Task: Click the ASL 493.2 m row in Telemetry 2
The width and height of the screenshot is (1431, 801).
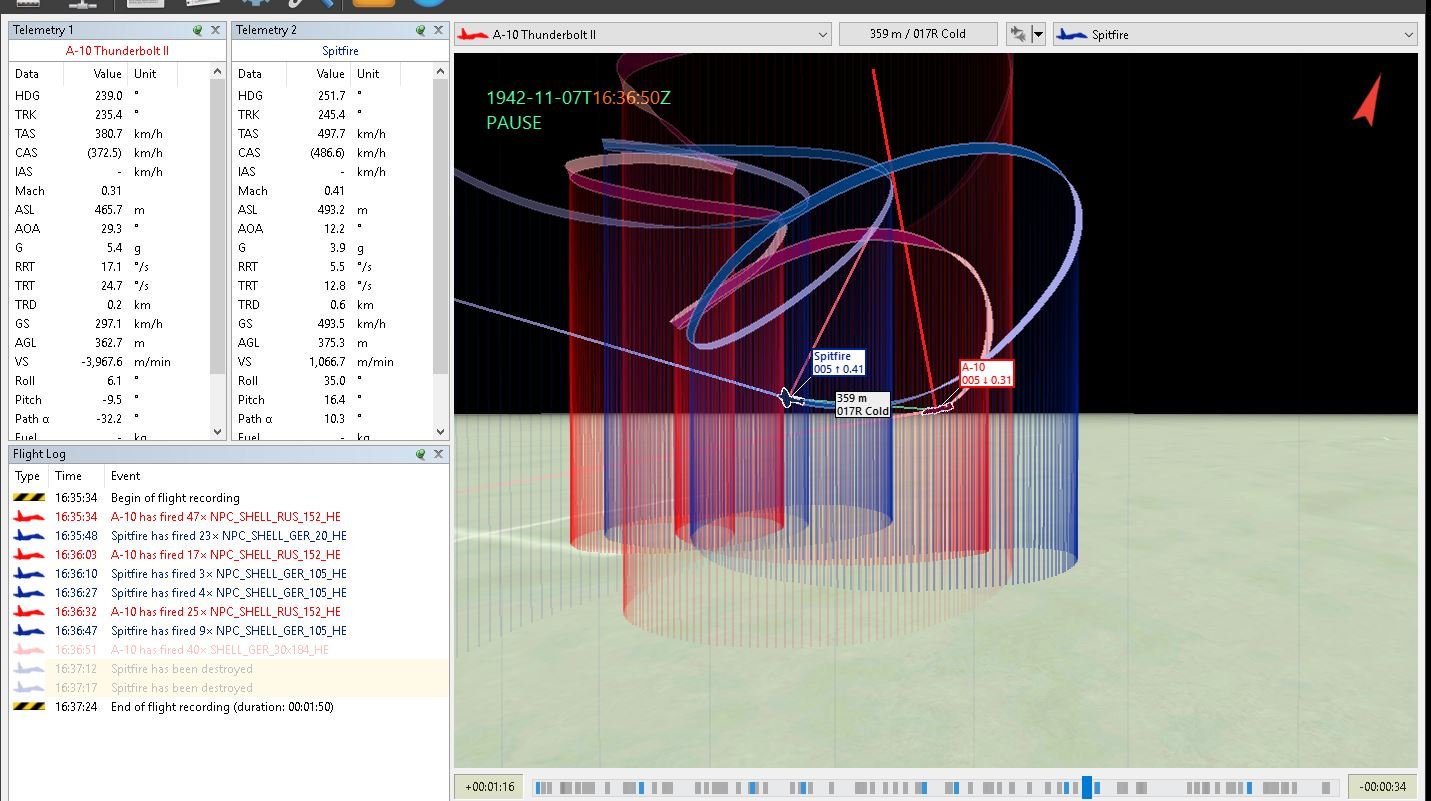Action: tap(333, 210)
